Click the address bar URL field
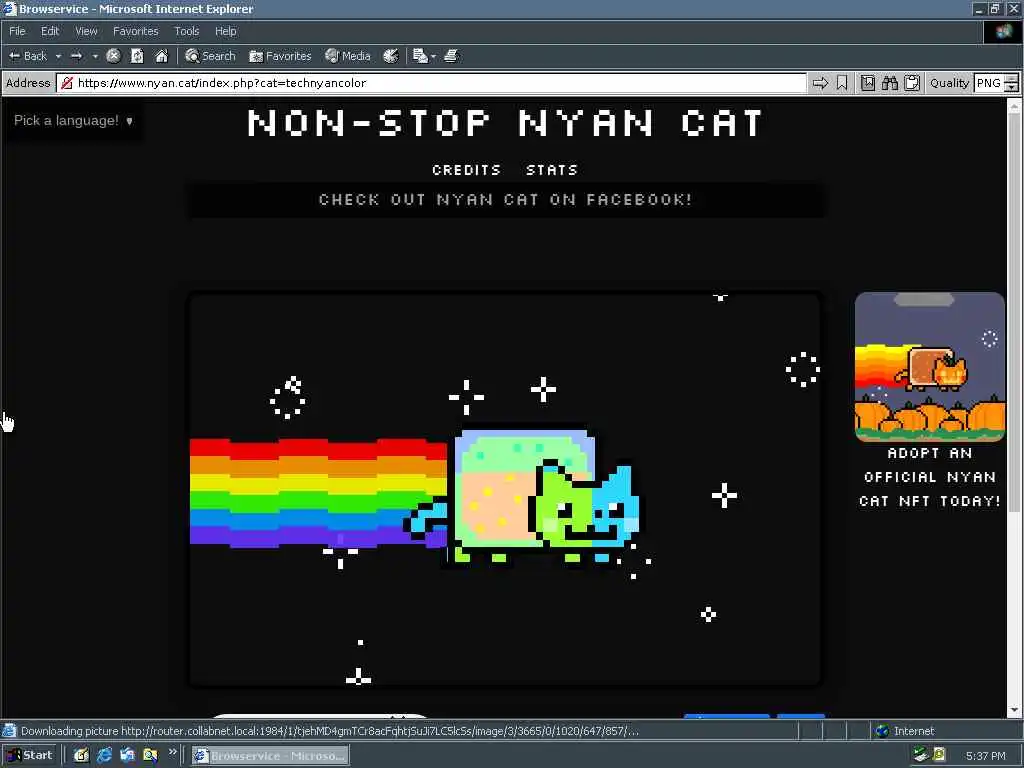The image size is (1024, 768). coord(431,83)
